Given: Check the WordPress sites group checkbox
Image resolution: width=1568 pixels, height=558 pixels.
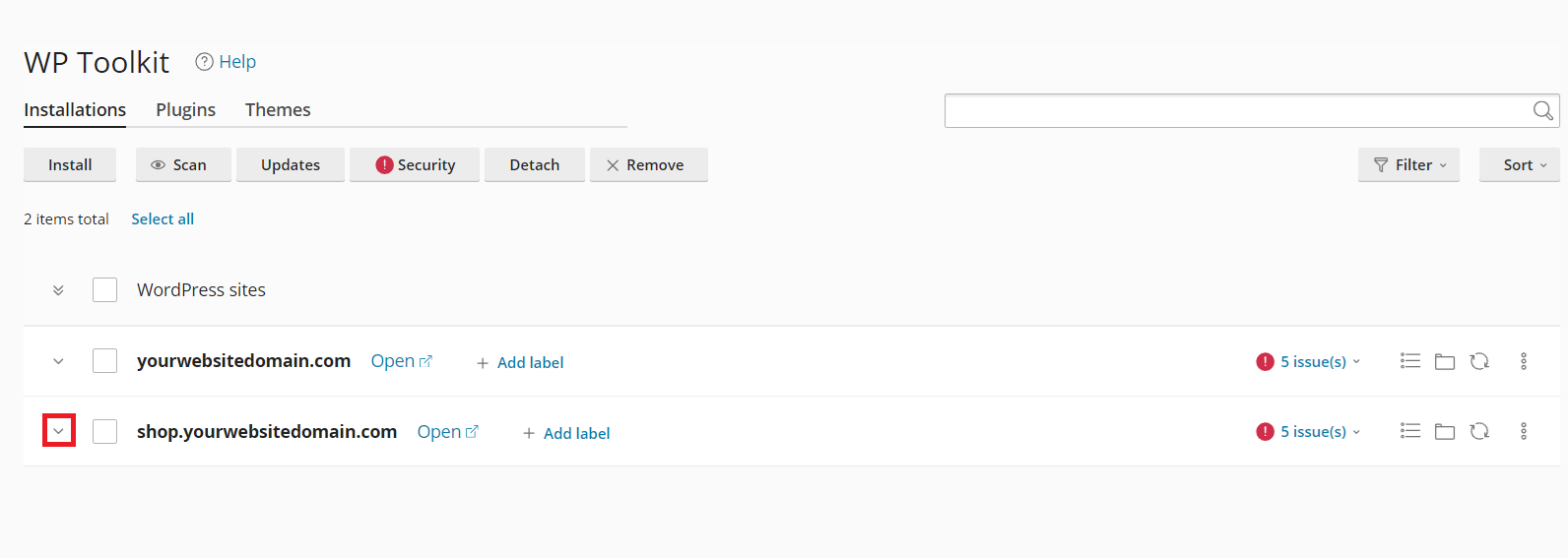Looking at the screenshot, I should [x=104, y=290].
